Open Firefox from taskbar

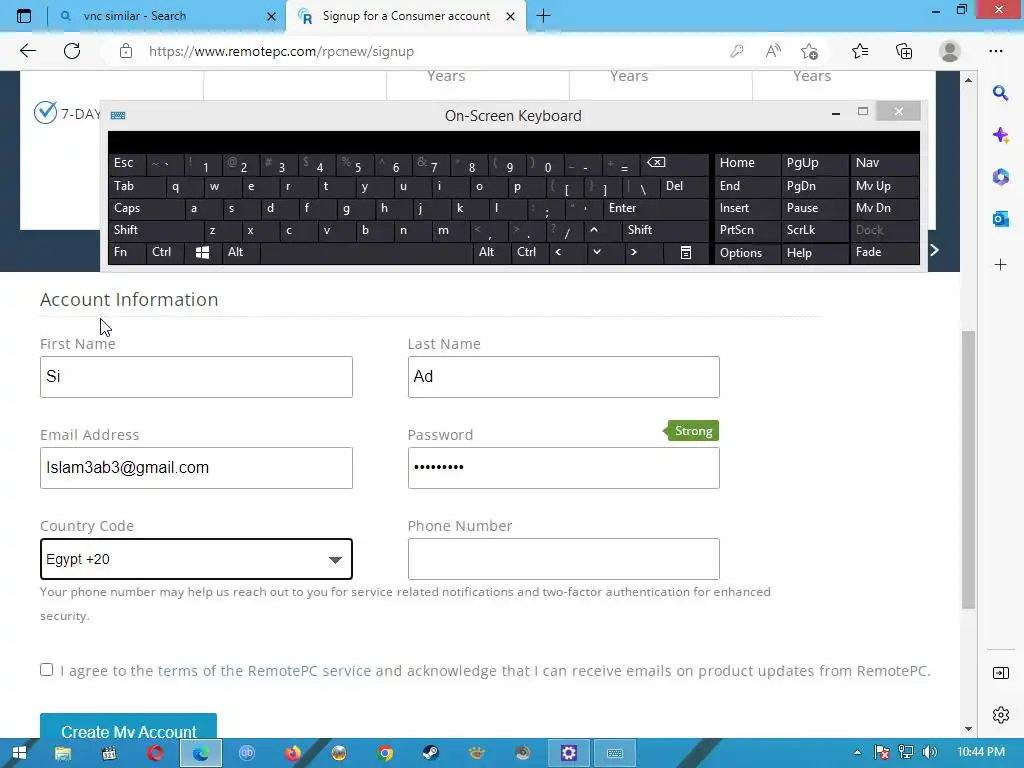[x=293, y=753]
